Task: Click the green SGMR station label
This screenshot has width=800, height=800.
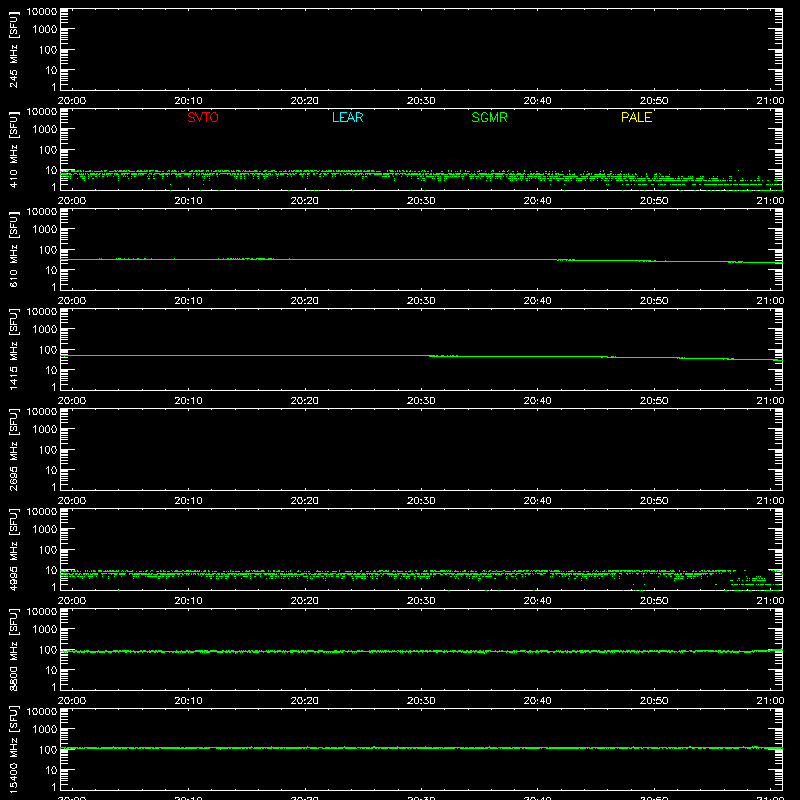Action: [x=489, y=117]
